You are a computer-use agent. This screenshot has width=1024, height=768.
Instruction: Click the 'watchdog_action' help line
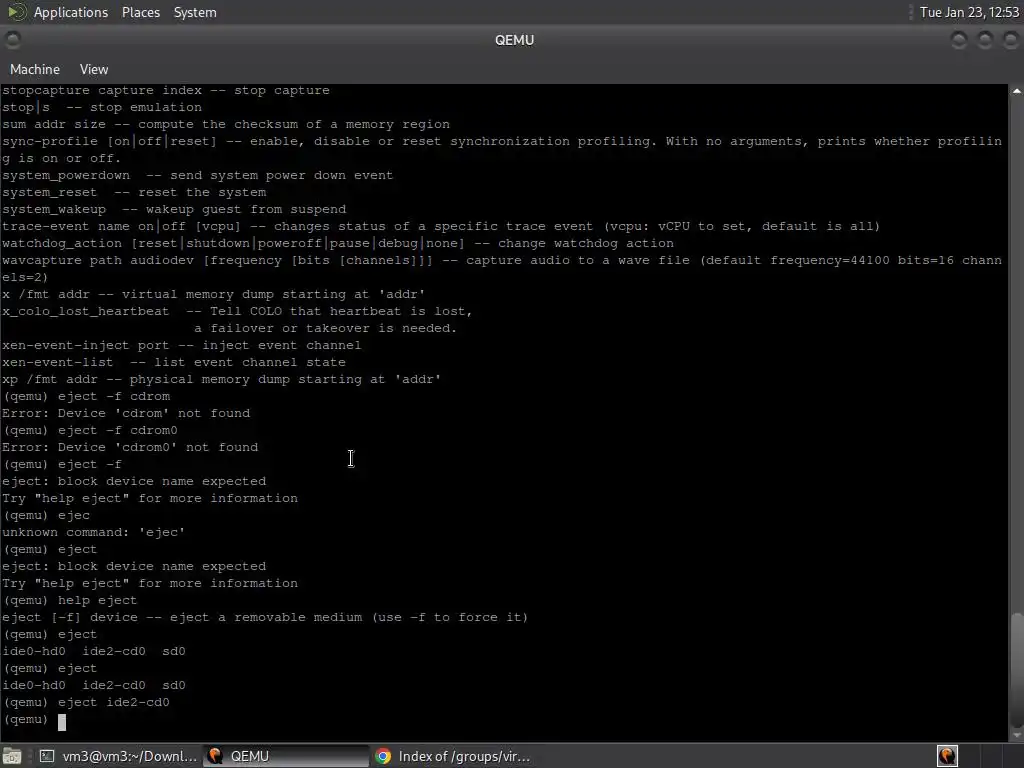click(x=338, y=244)
